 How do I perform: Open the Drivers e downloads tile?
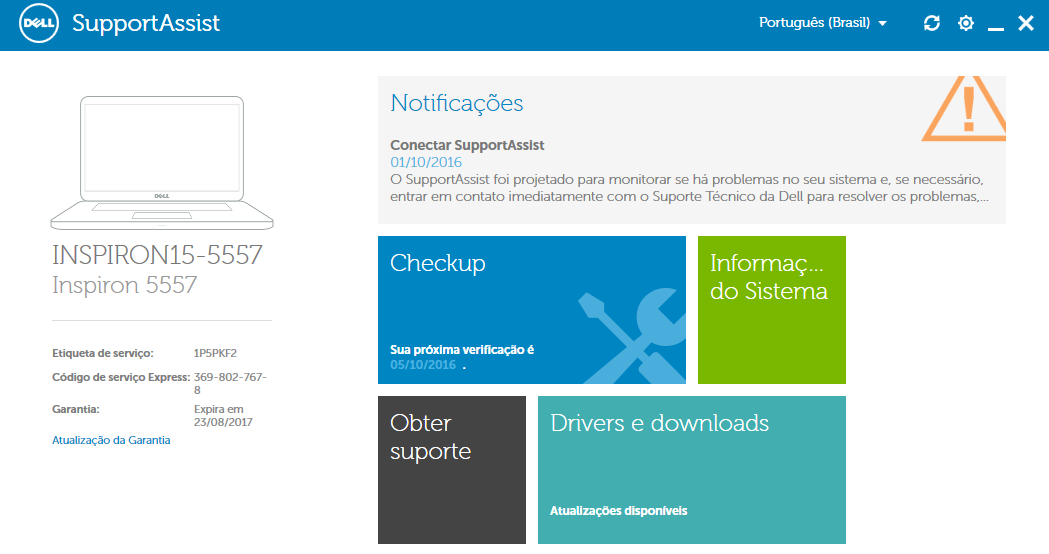pos(692,470)
